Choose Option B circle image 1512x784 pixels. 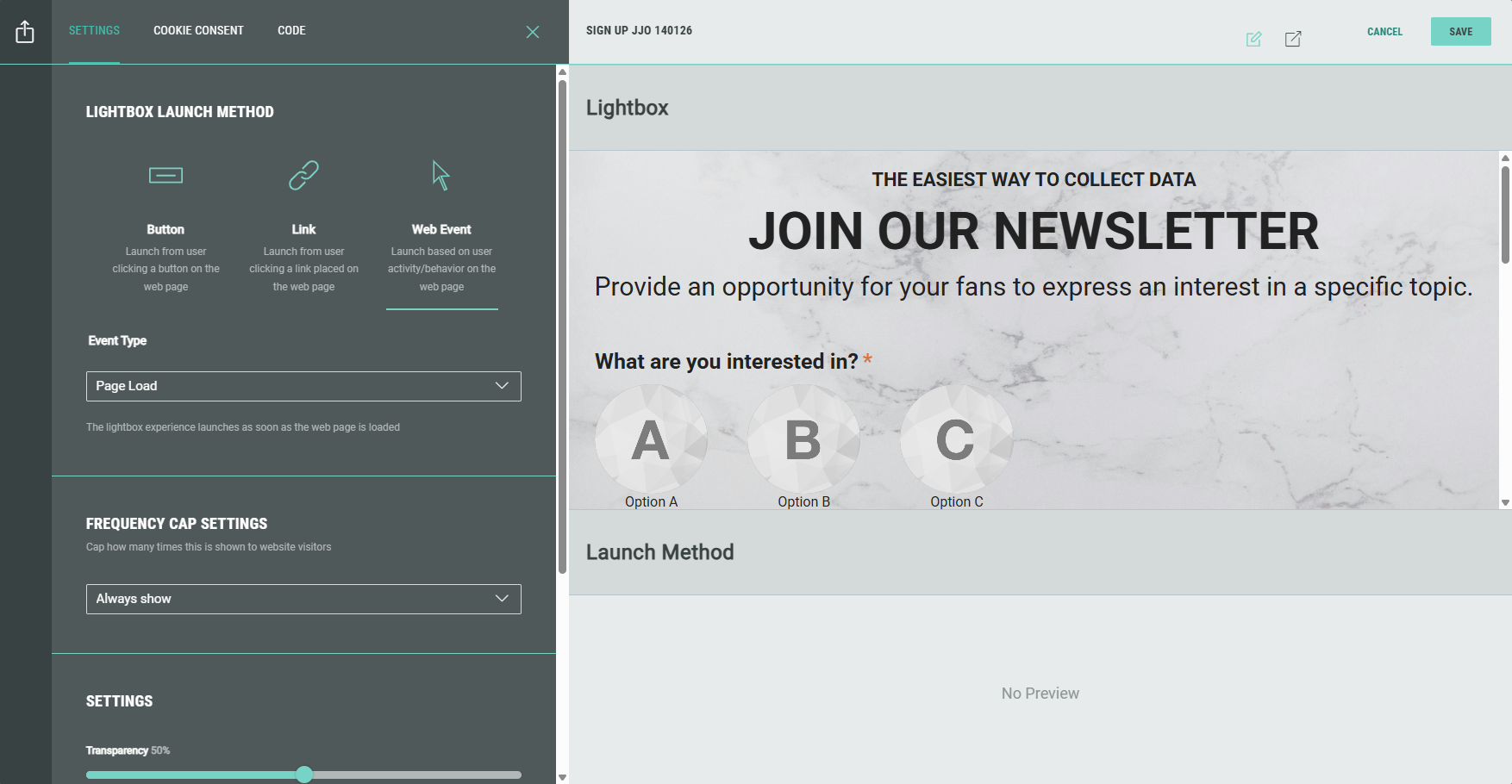803,439
